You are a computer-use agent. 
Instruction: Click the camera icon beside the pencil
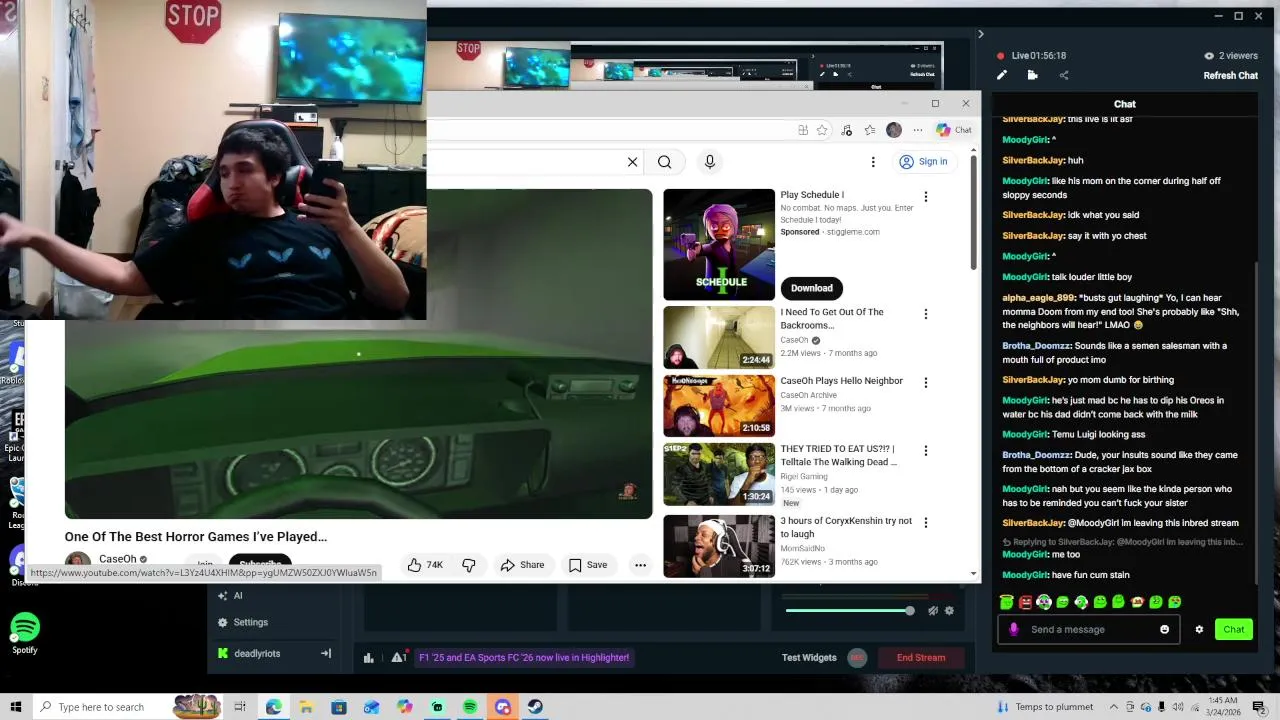(1032, 75)
